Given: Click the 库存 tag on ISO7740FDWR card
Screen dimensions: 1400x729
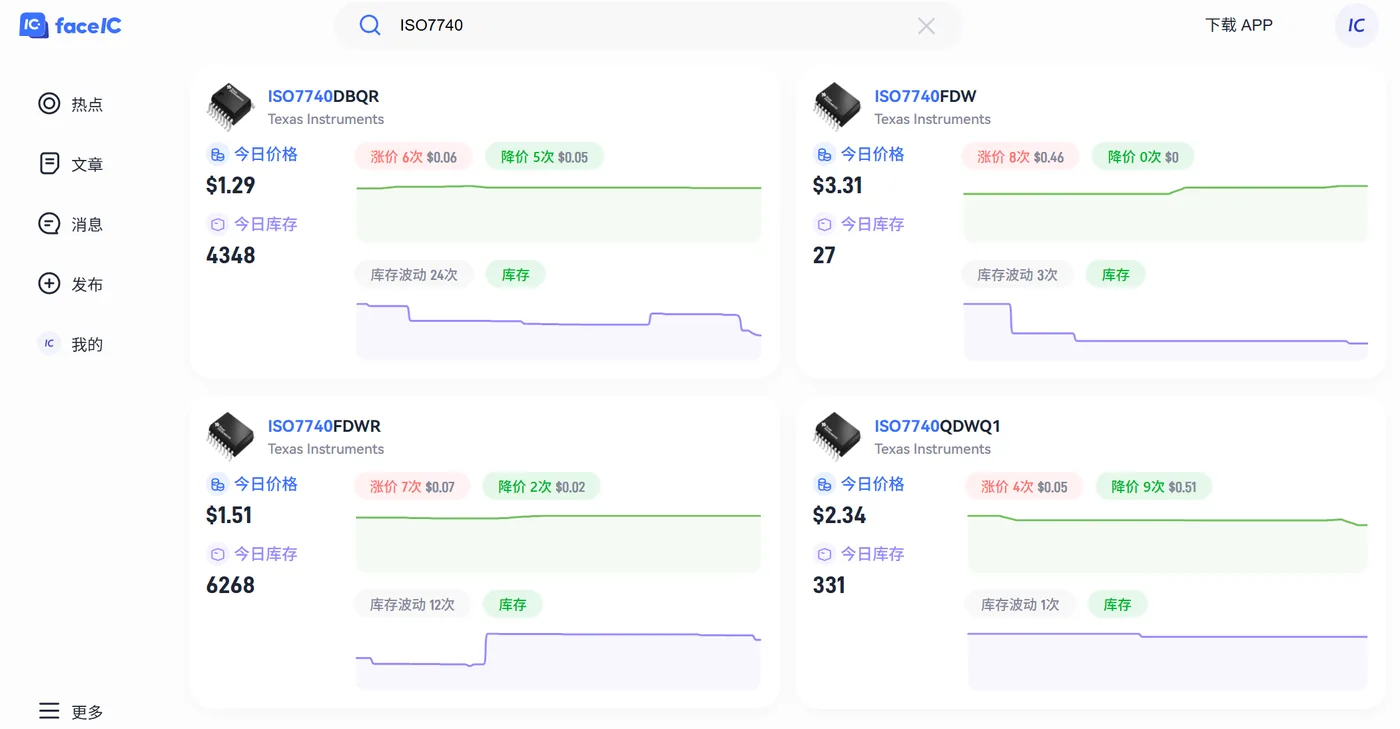Looking at the screenshot, I should (x=513, y=604).
